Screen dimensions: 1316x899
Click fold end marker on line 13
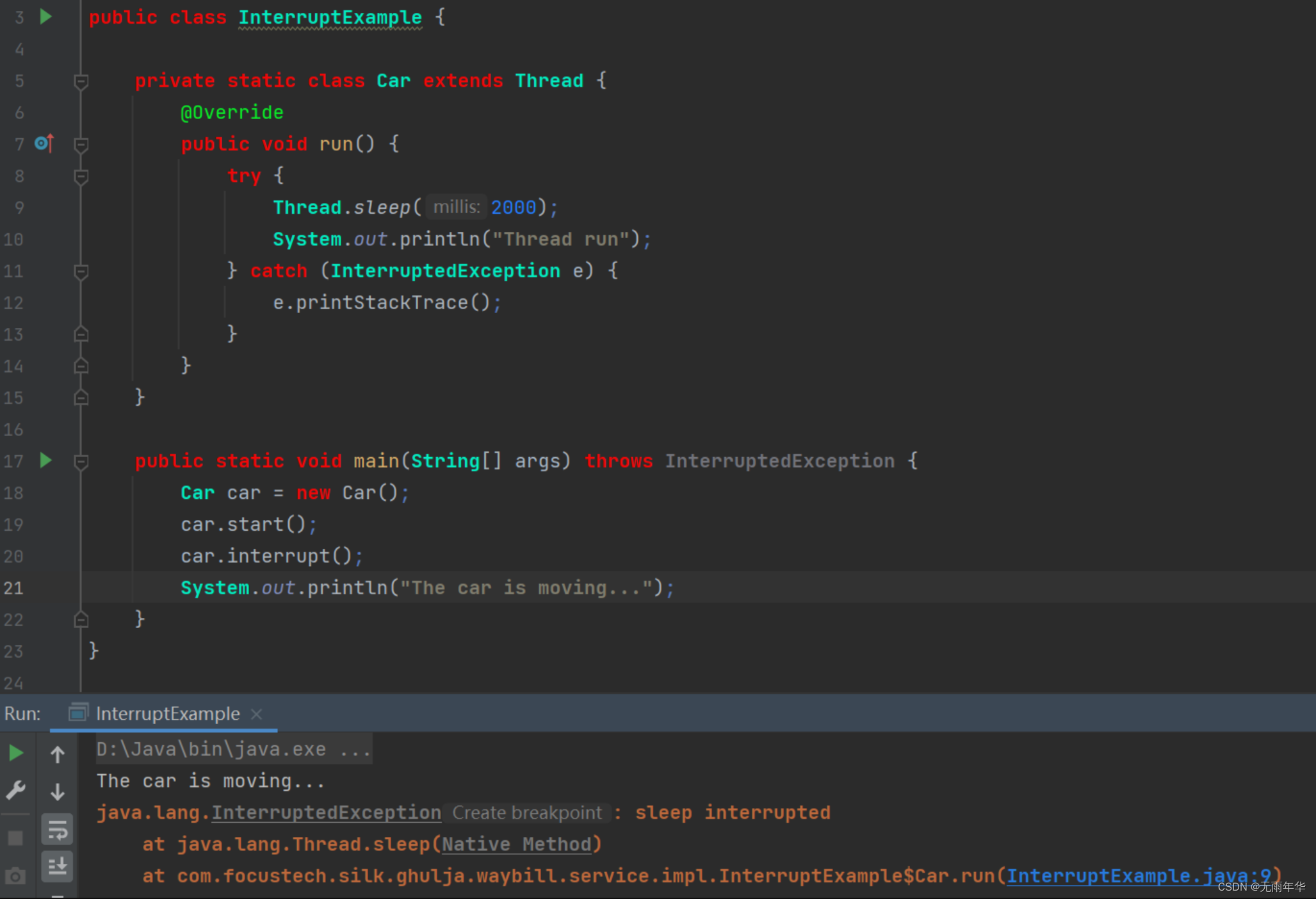pyautogui.click(x=81, y=334)
